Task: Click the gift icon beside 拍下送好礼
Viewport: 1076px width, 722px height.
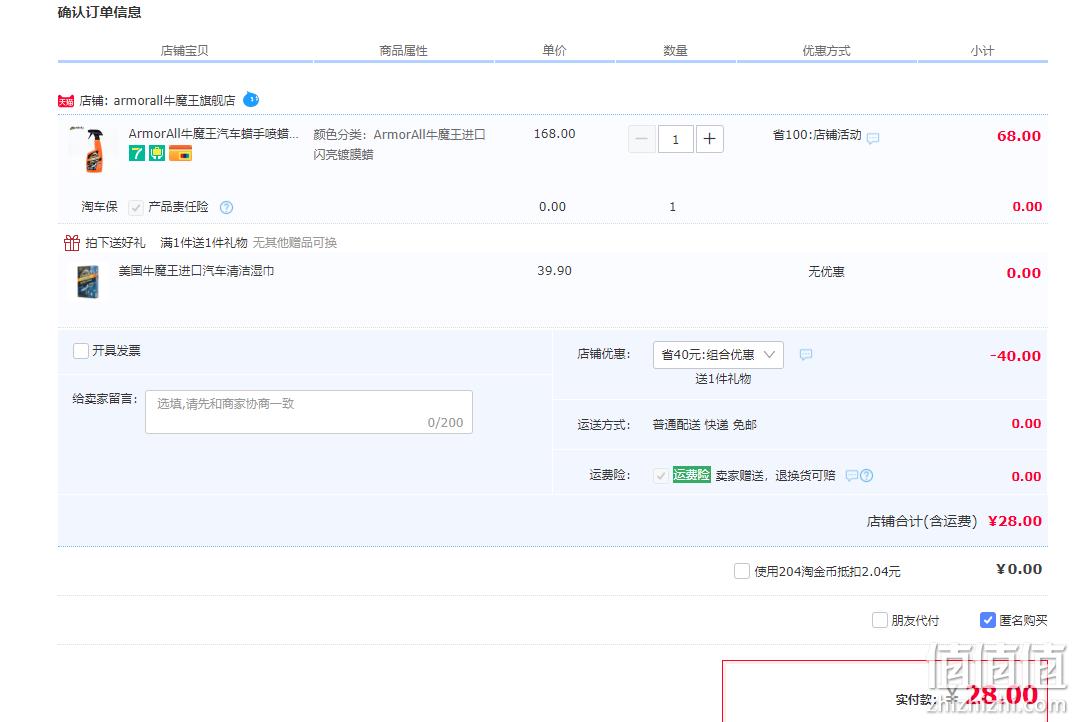Action: point(71,242)
